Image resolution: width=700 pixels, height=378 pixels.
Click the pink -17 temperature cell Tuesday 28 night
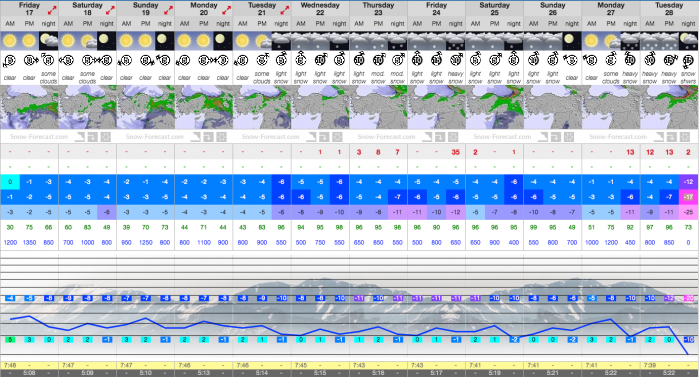(x=688, y=197)
